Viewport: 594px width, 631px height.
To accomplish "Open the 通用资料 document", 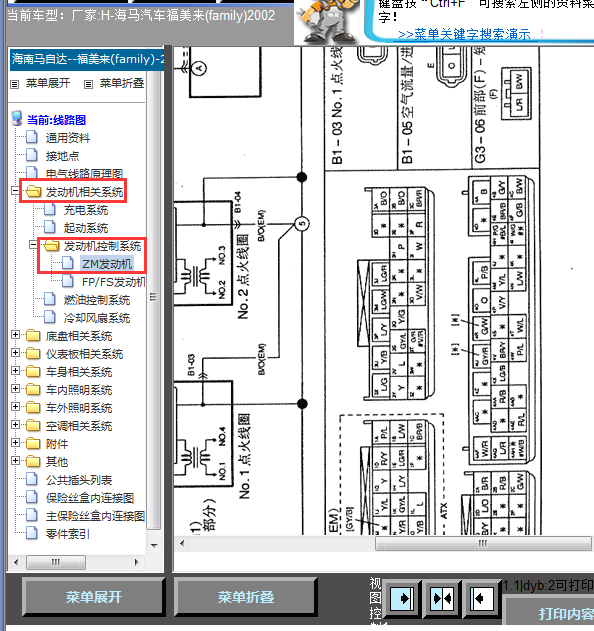I will point(68,138).
